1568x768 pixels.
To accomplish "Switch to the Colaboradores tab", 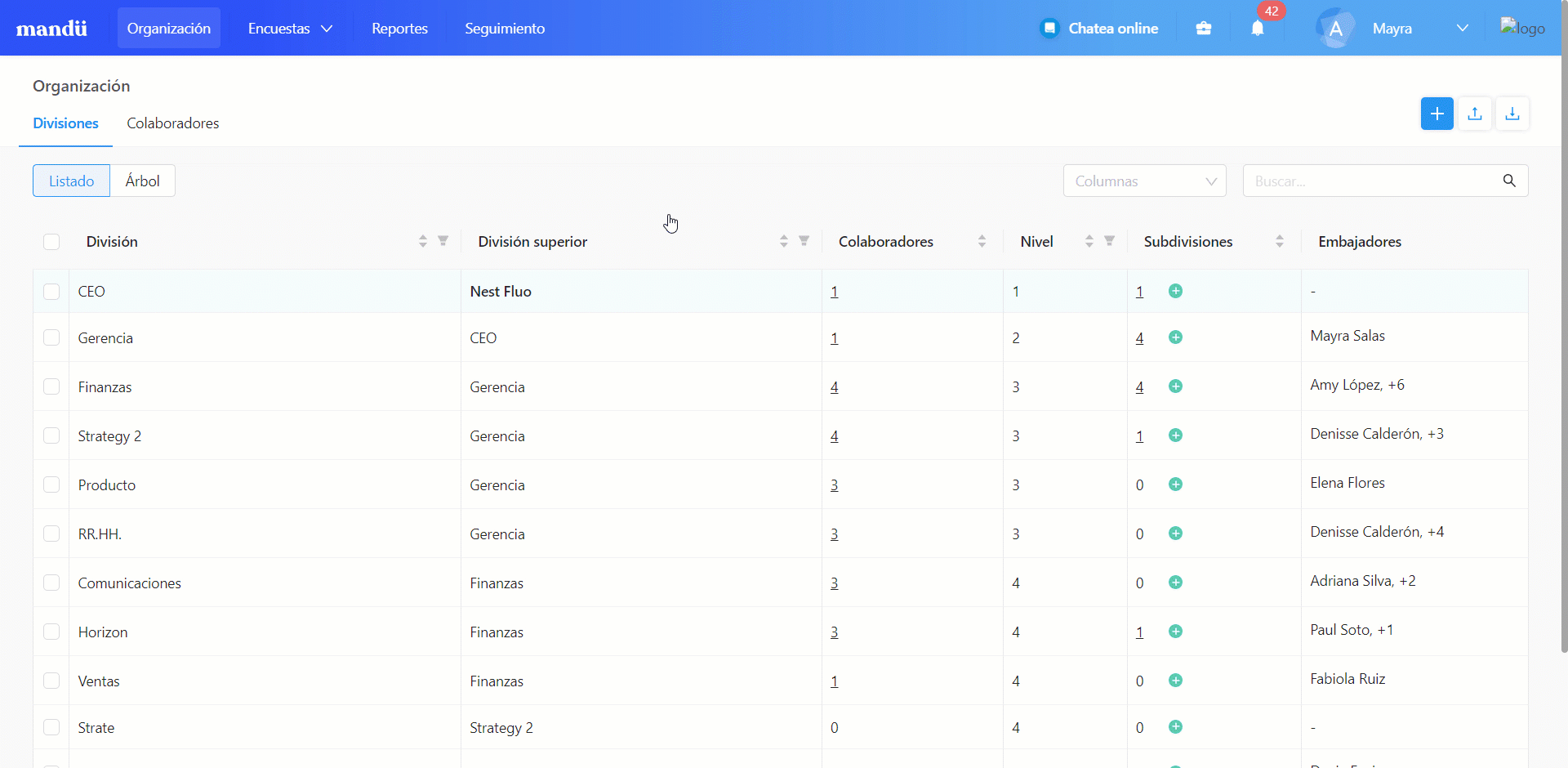I will 173,123.
